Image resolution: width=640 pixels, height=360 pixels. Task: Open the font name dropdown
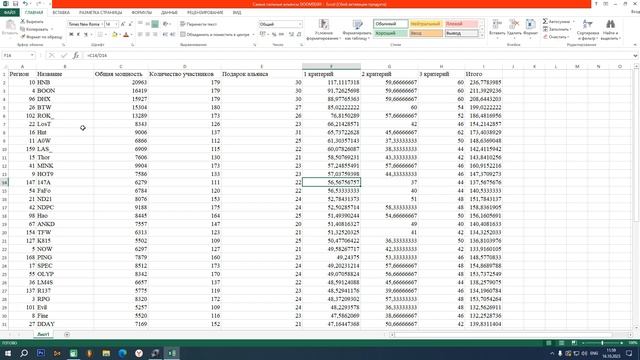(101, 24)
